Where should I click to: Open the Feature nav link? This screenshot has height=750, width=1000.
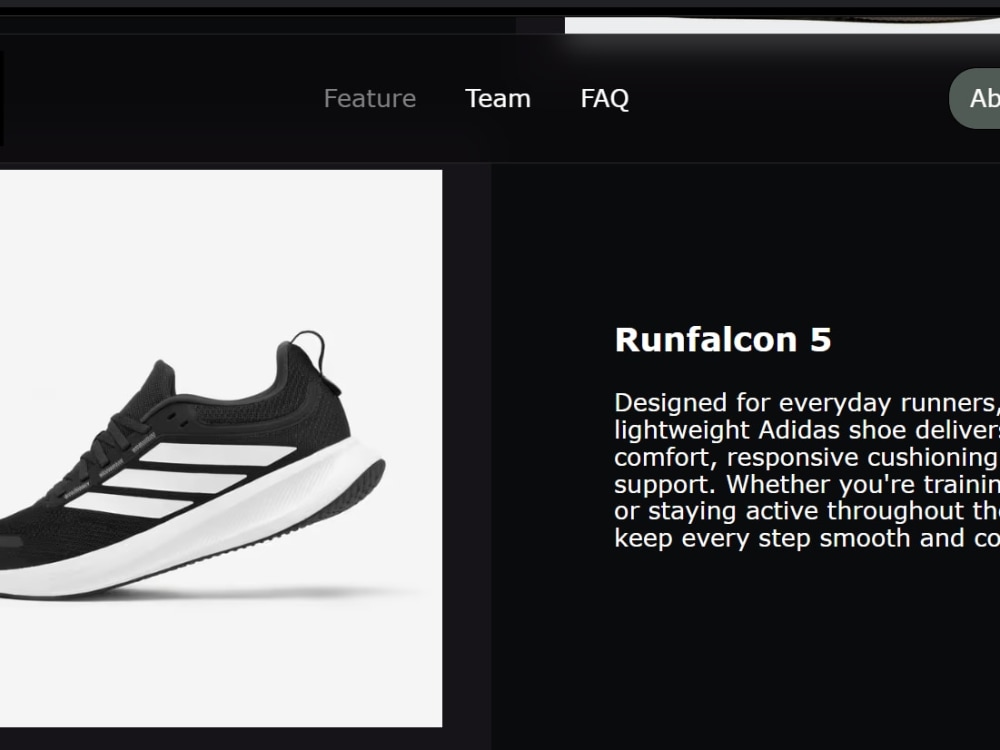tap(370, 99)
